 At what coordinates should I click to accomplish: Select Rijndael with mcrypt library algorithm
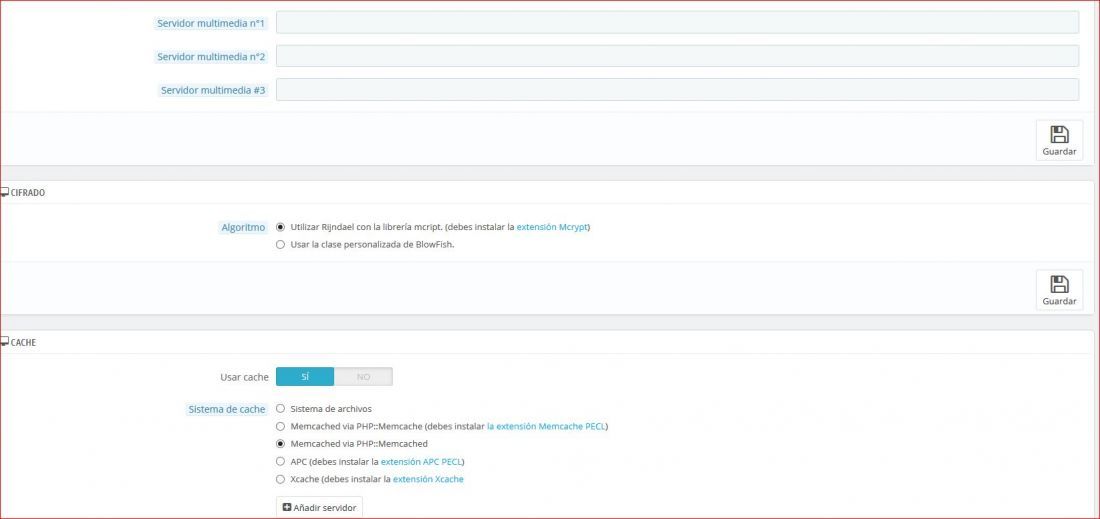281,227
